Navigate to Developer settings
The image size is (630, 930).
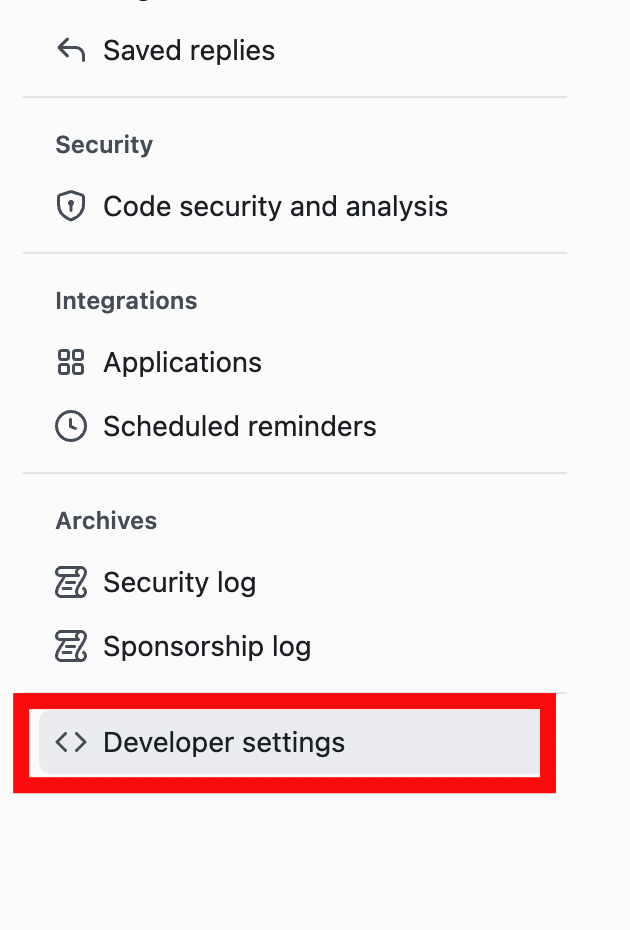point(224,742)
